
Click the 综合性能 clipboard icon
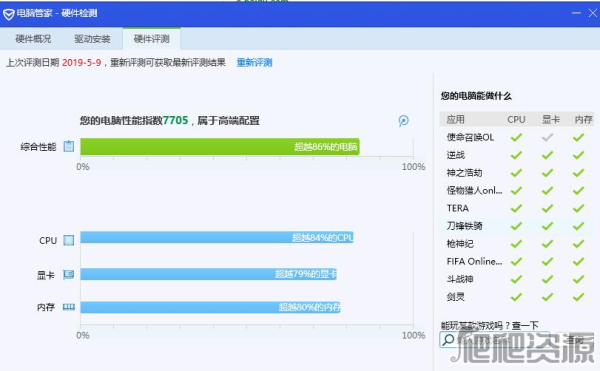click(68, 146)
